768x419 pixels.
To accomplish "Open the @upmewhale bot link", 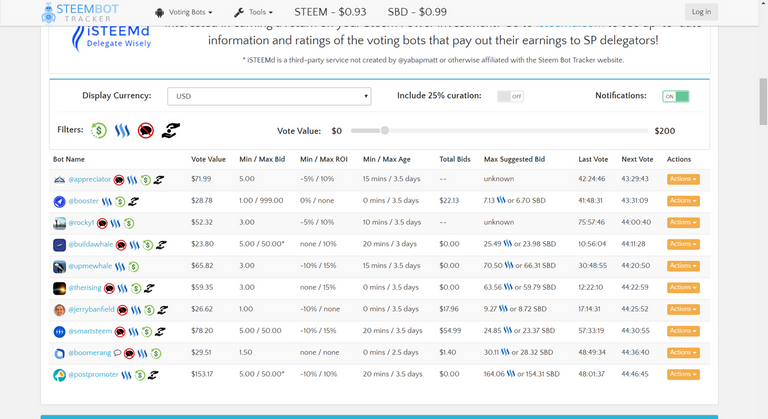I will point(90,266).
